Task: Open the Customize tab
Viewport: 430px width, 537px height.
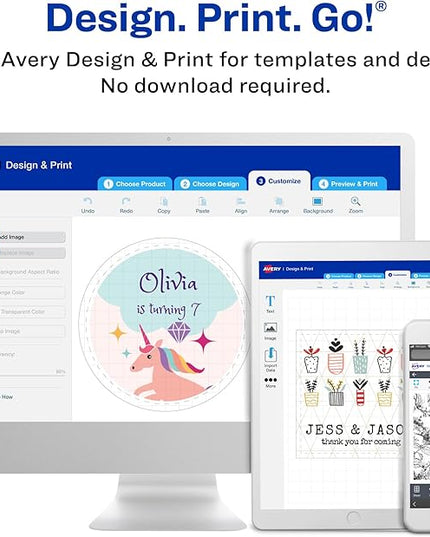Action: tap(279, 181)
